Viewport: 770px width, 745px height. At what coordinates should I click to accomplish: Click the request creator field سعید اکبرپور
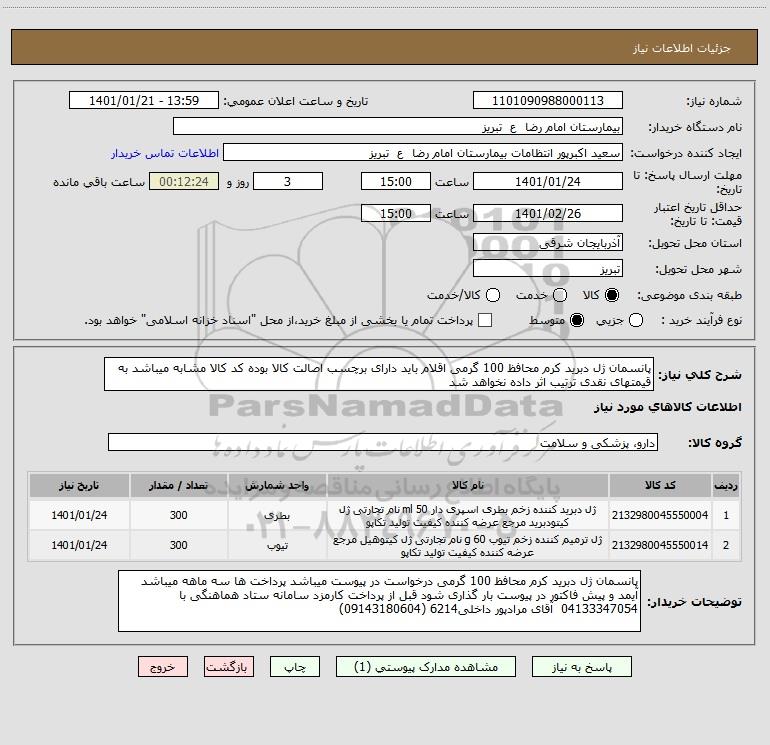point(423,153)
